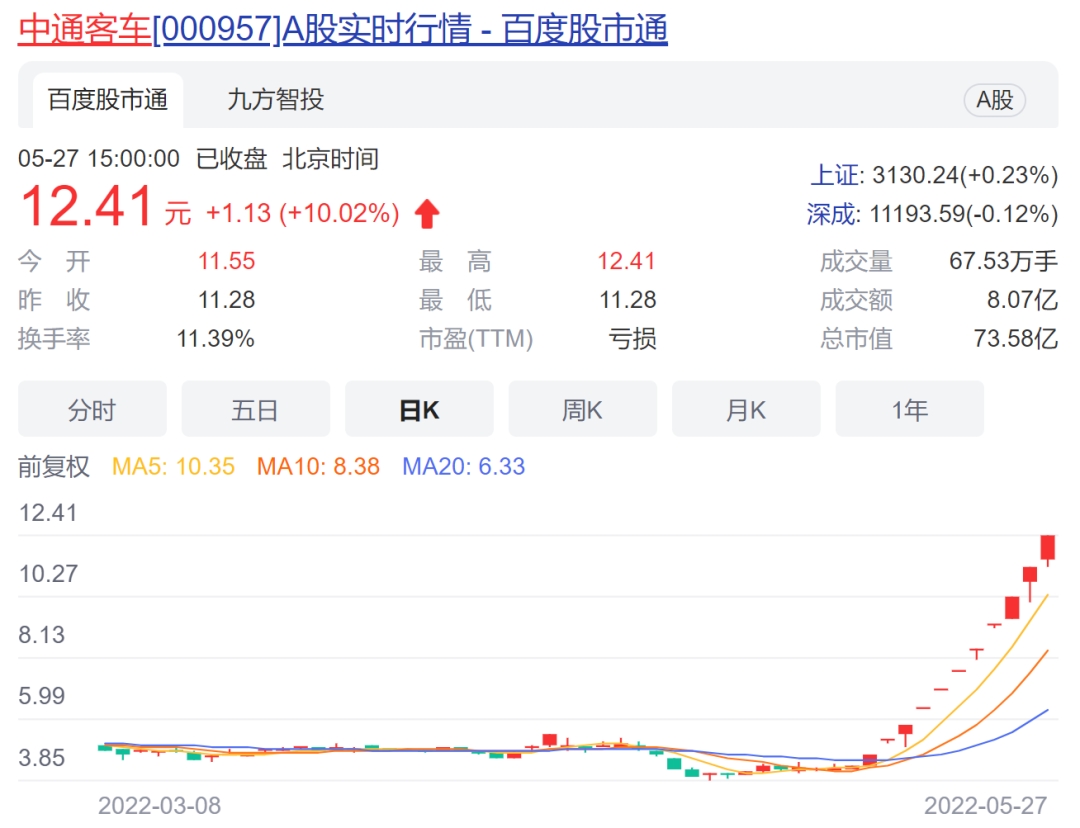
Task: Click the red up-arrow price icon
Action: tap(427, 213)
